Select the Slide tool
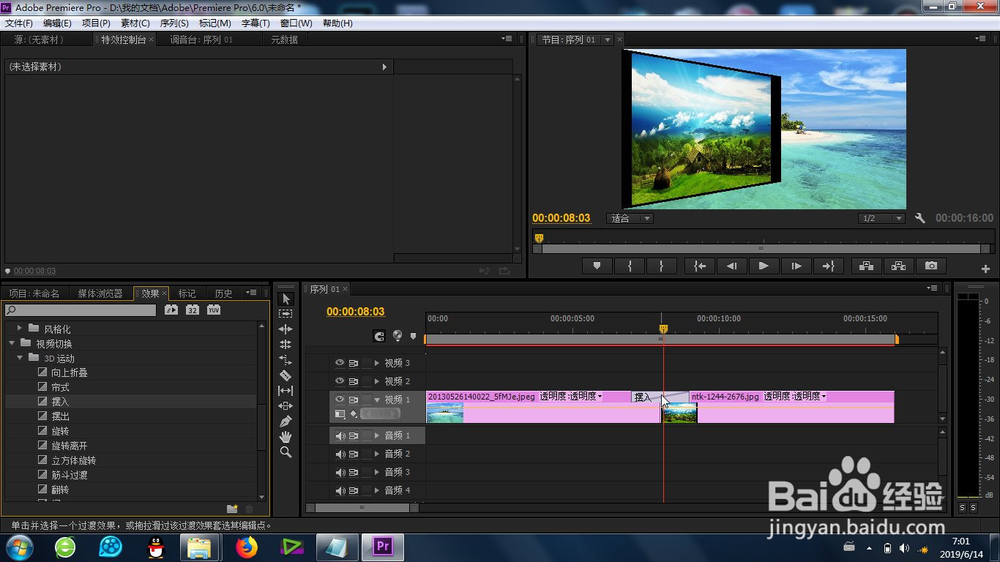The height and width of the screenshot is (562, 1000). coord(286,406)
